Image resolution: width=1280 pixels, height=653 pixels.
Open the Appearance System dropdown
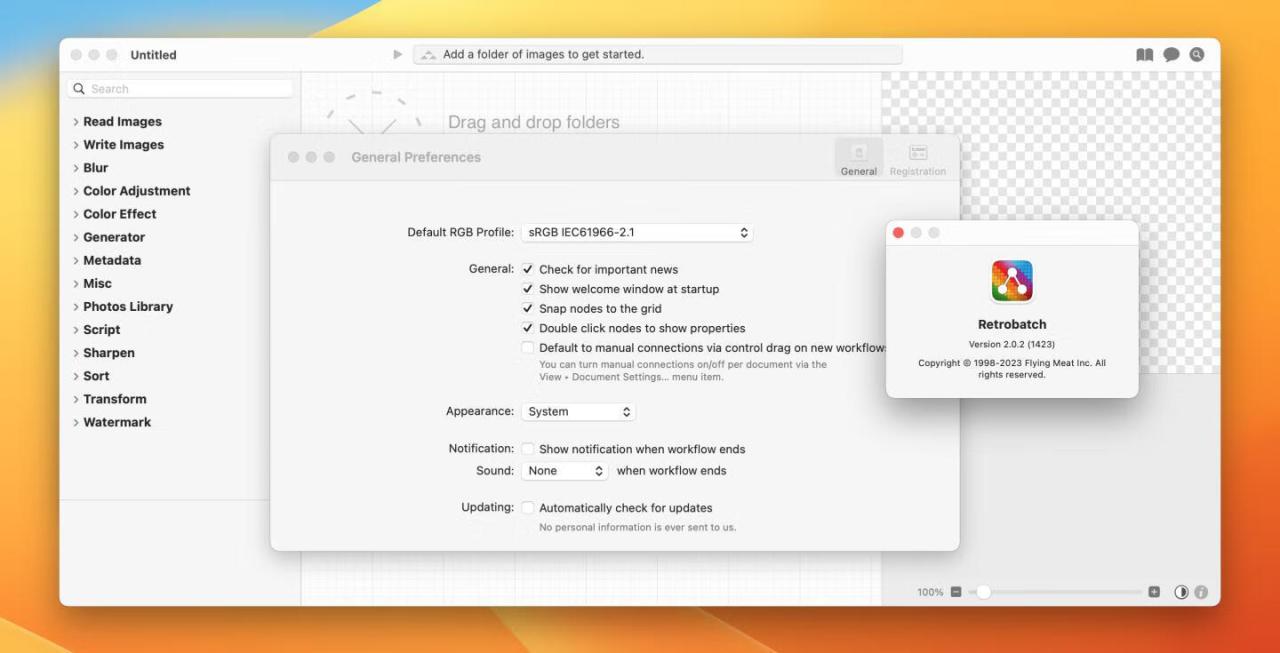click(x=578, y=411)
